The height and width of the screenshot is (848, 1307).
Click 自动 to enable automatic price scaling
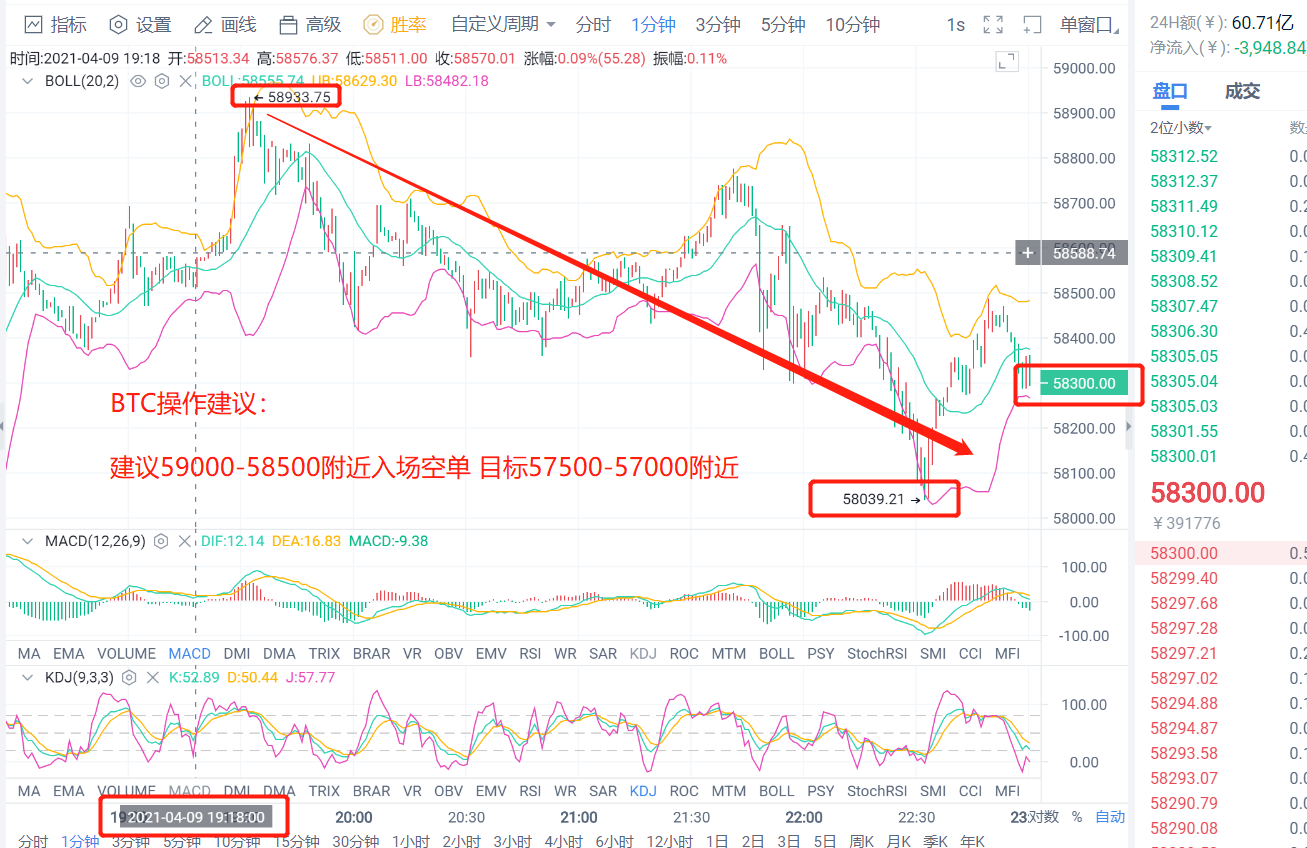click(1110, 816)
